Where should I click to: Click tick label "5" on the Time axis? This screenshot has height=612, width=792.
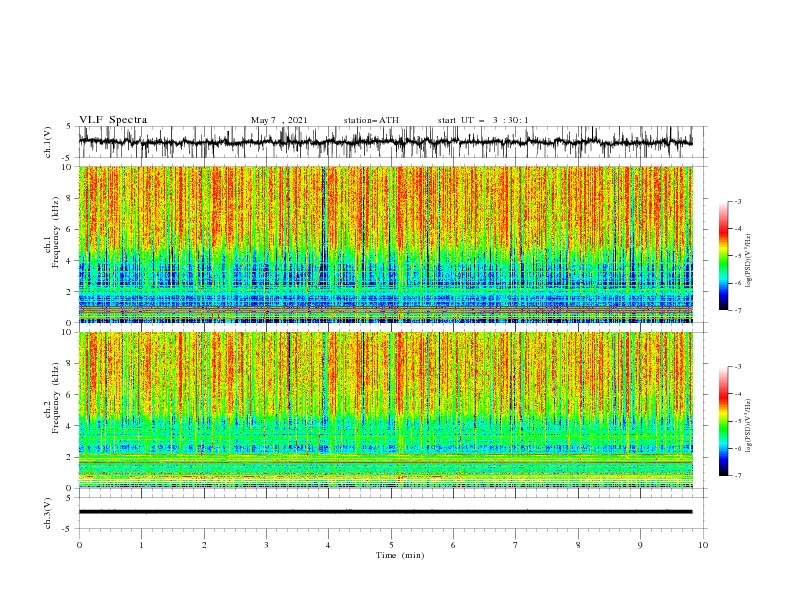point(391,545)
